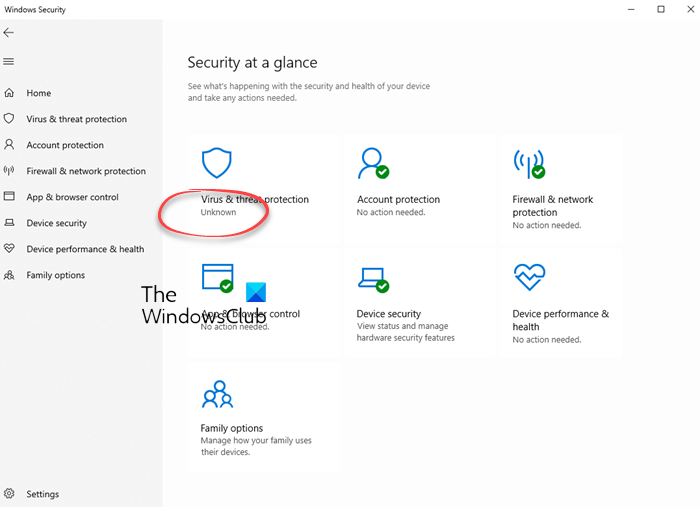This screenshot has height=507, width=700.
Task: Click the Virus & threat protection shield tile icon
Action: pos(216,163)
